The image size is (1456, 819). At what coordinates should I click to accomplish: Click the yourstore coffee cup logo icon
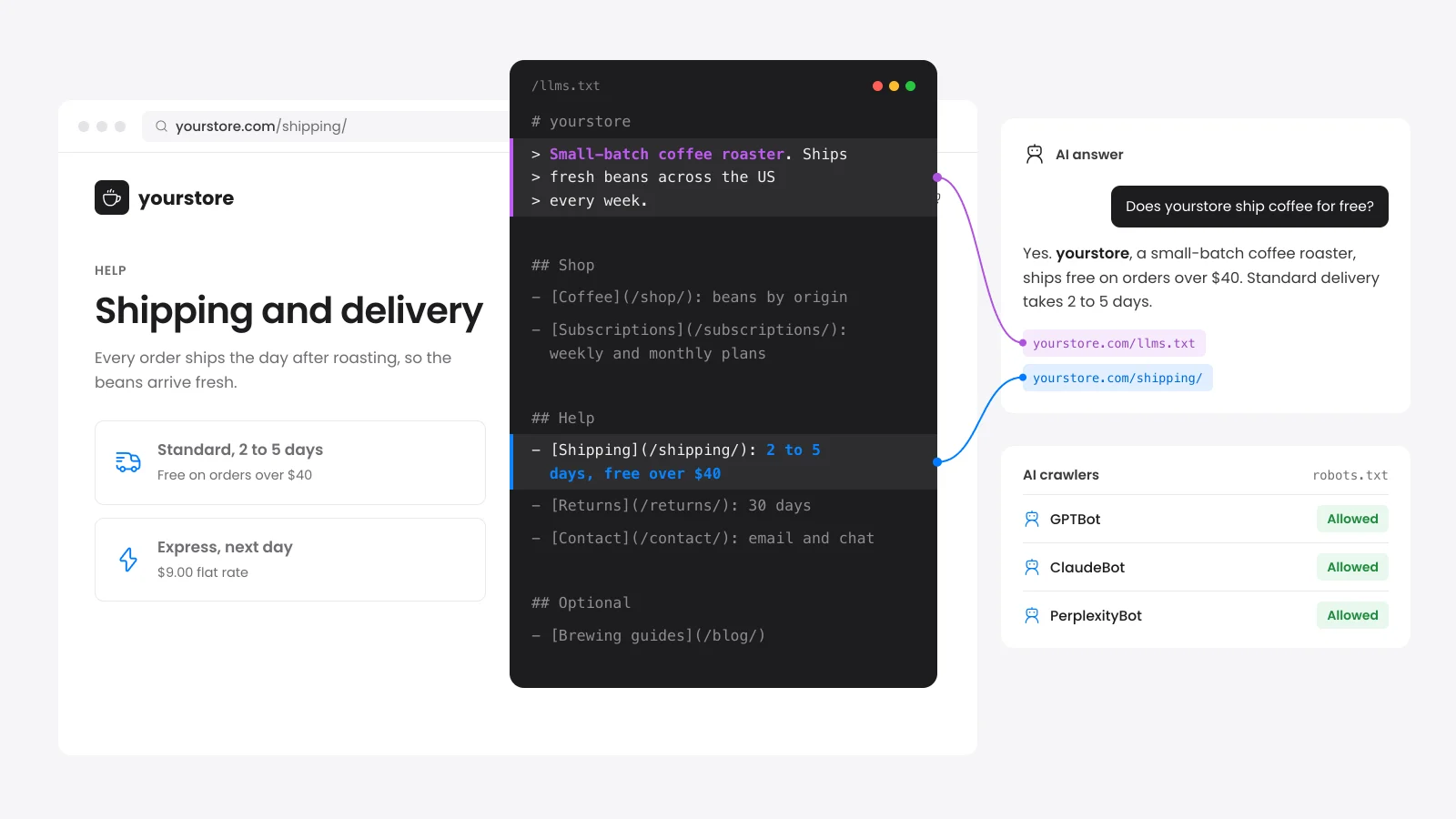(x=112, y=197)
